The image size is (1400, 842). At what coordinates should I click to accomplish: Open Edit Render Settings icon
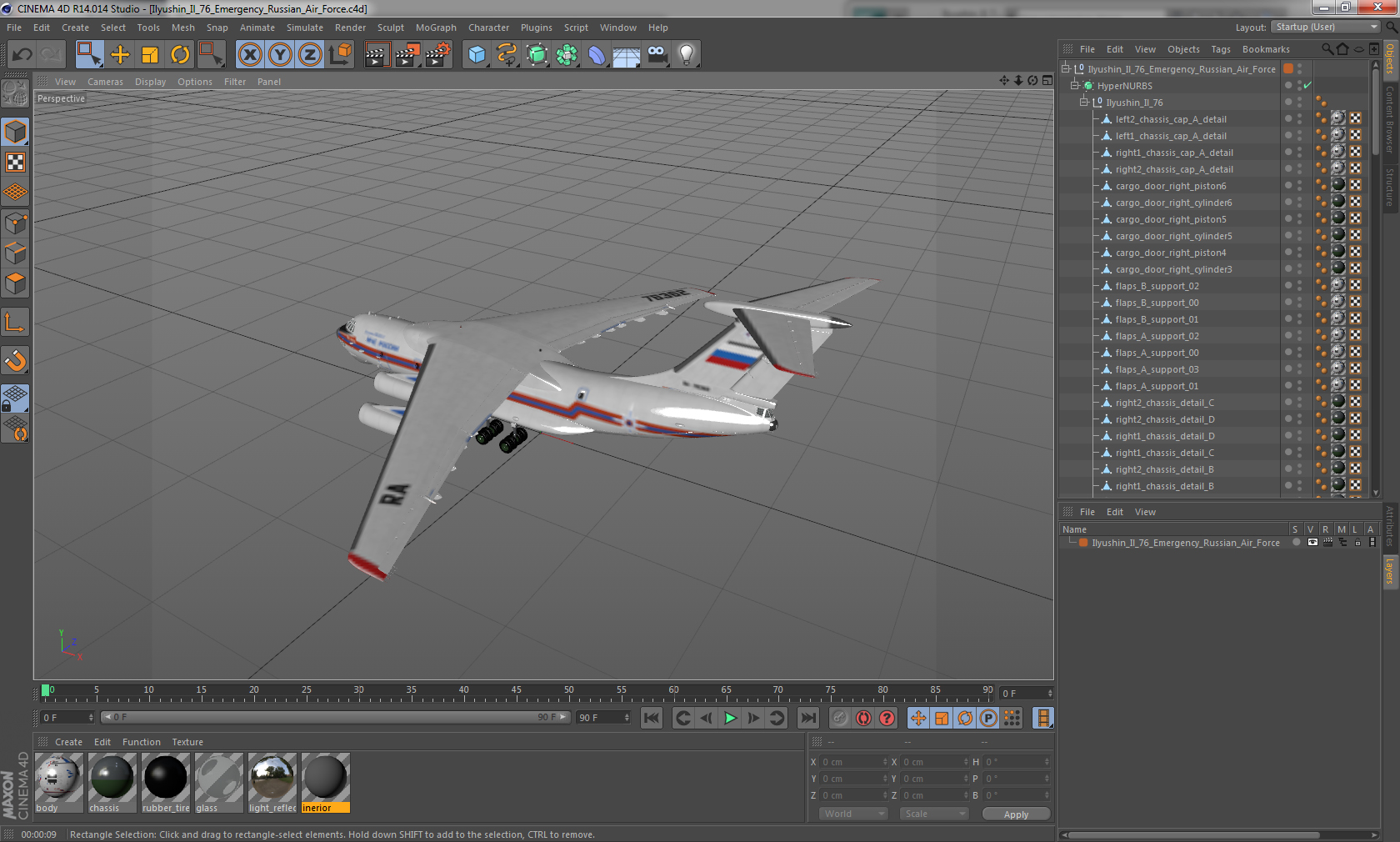[x=437, y=55]
